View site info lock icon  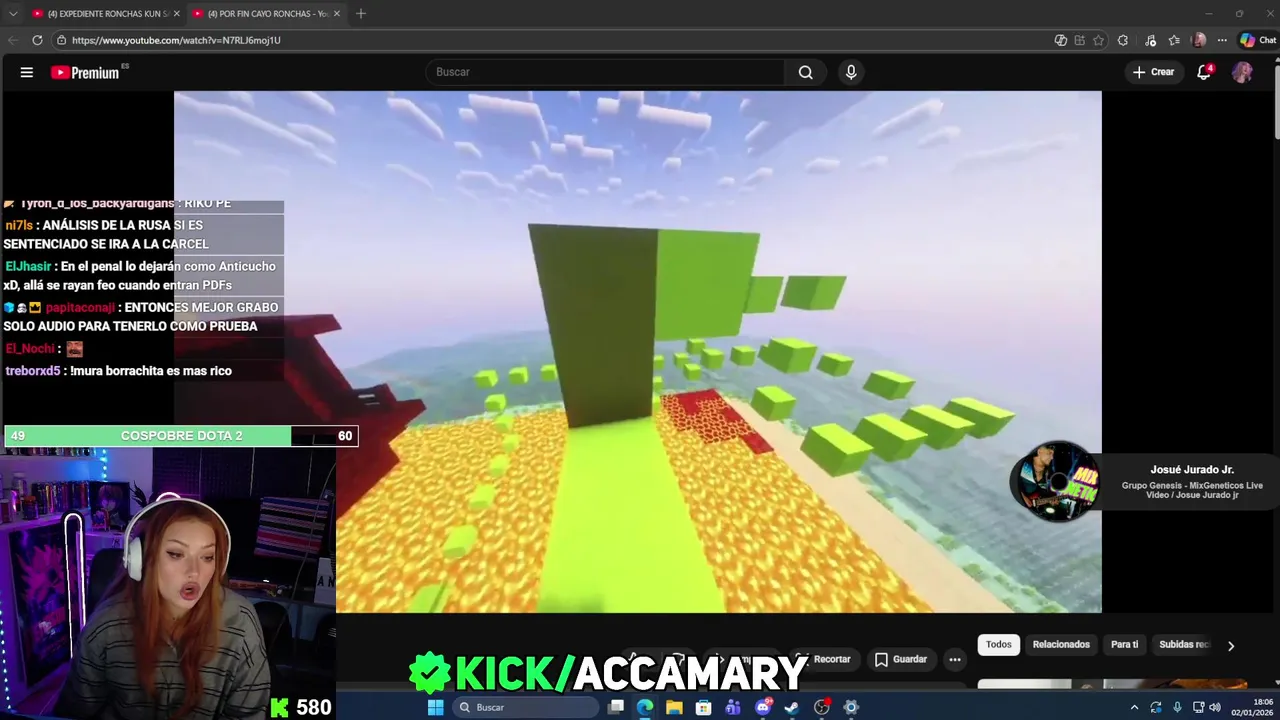[x=61, y=40]
